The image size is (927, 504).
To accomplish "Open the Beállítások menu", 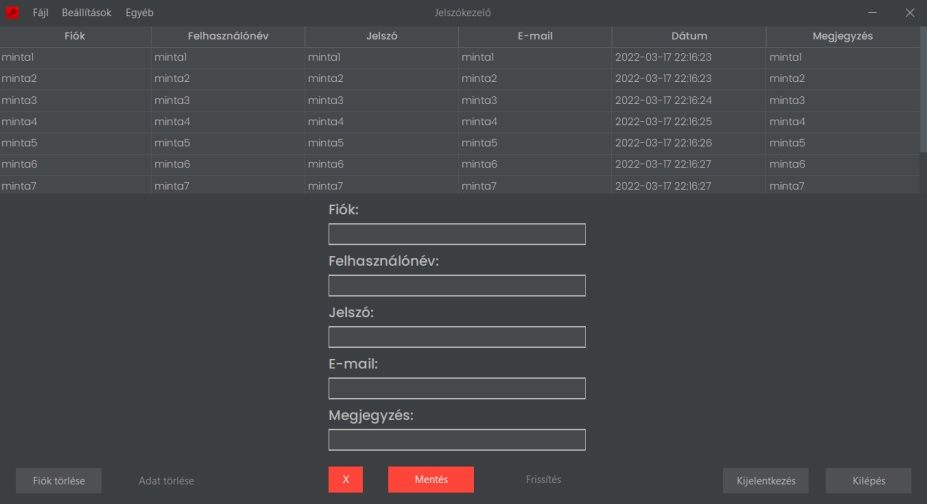I will [x=86, y=13].
